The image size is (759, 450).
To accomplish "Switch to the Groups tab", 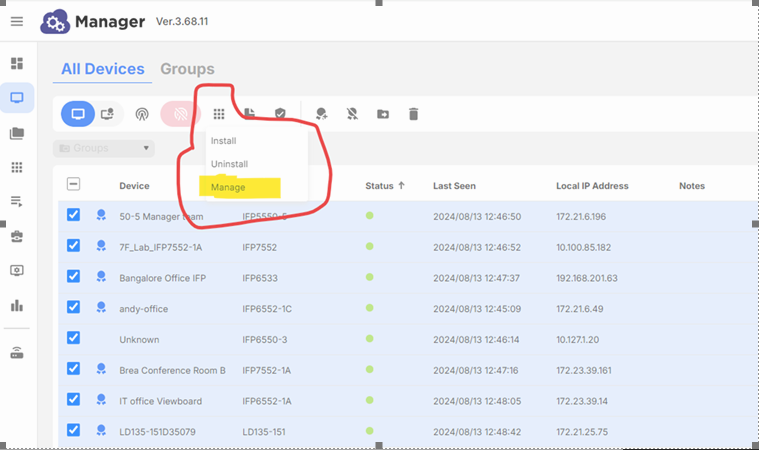I will pyautogui.click(x=187, y=69).
